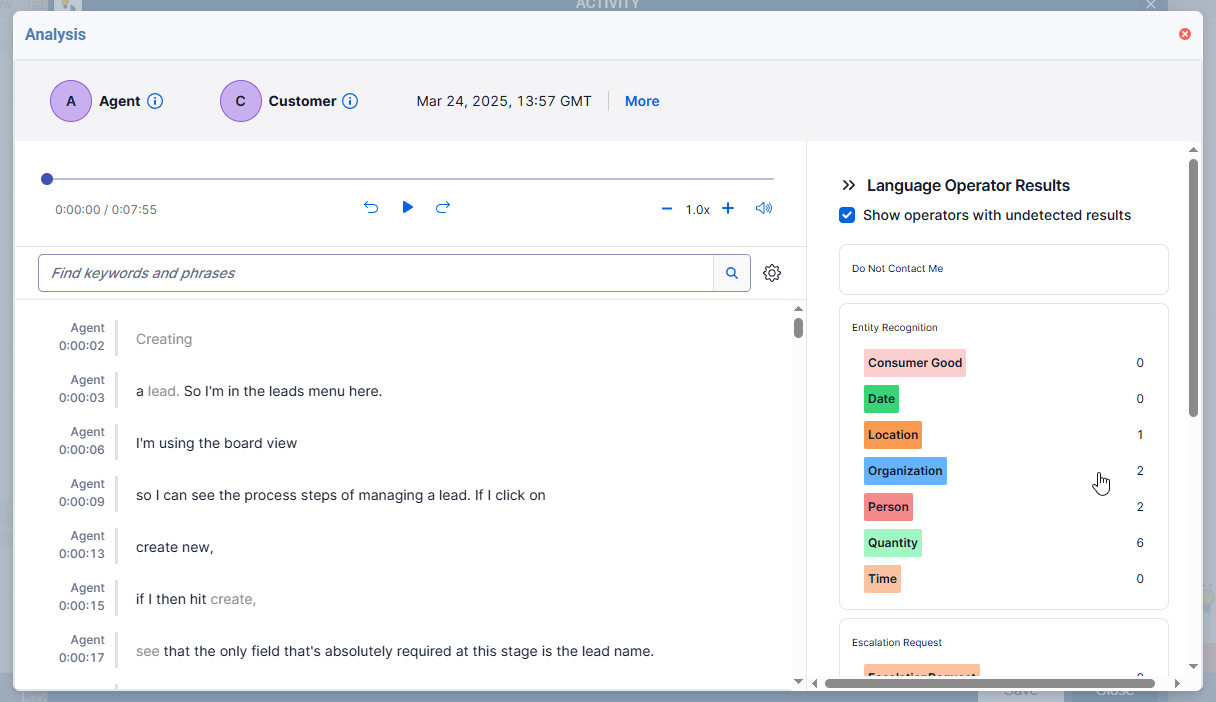Open transcript settings gear icon
This screenshot has width=1216, height=702.
[772, 273]
